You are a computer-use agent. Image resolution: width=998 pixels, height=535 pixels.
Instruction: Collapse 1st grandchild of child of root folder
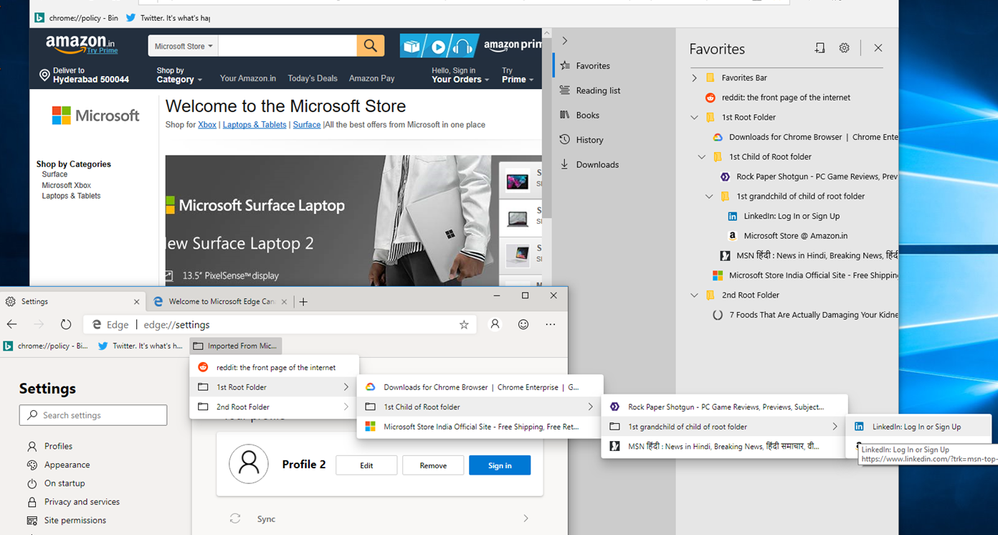710,196
